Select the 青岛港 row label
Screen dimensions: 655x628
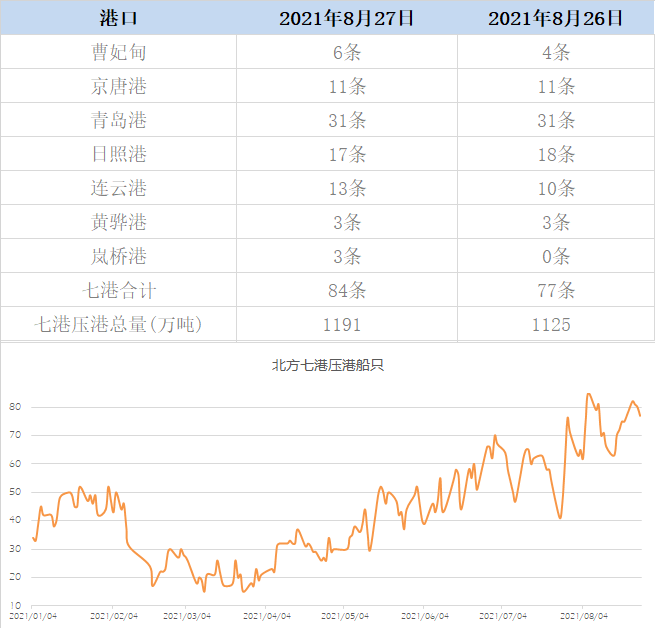tap(118, 120)
